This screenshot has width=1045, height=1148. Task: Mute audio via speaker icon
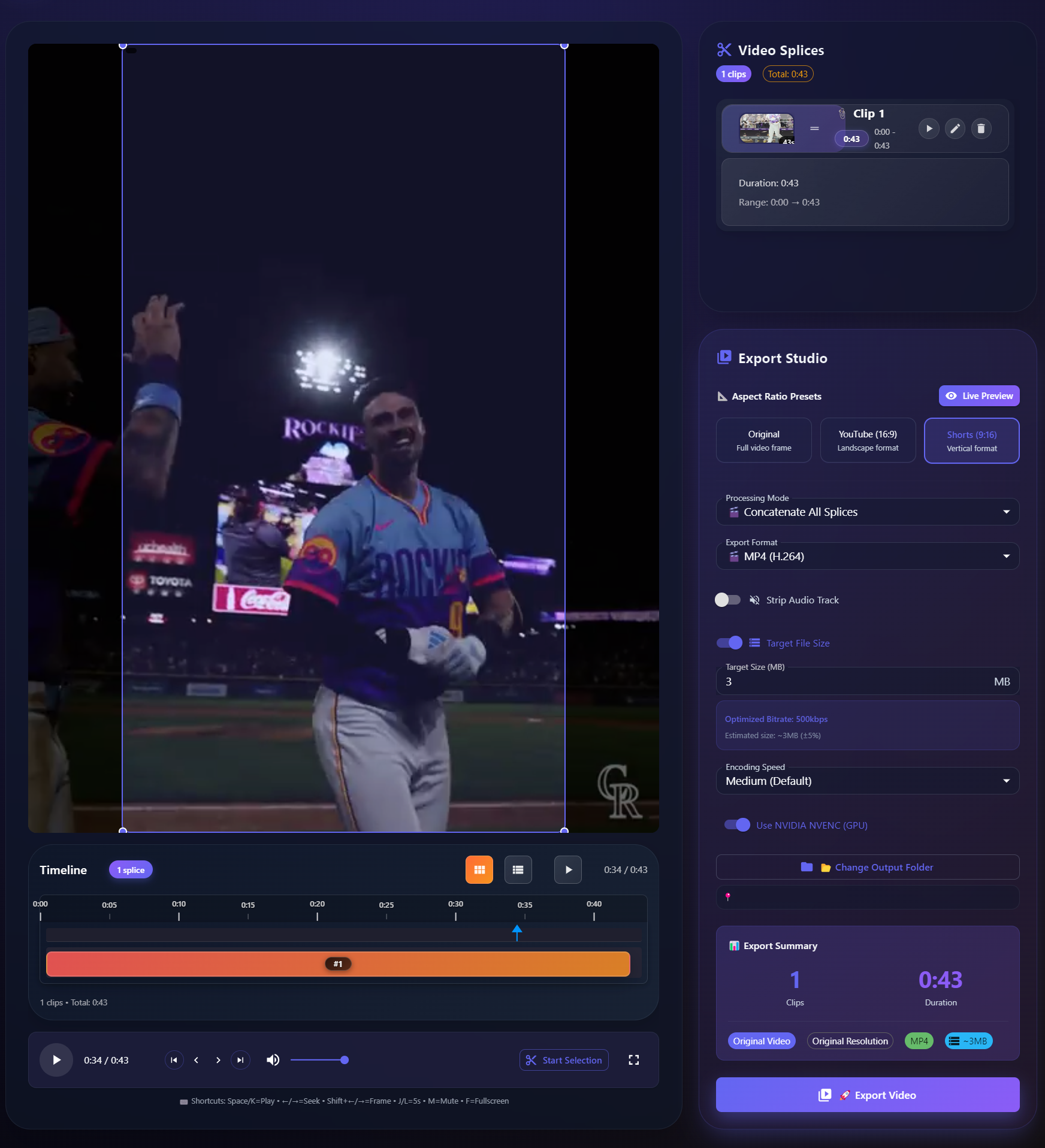tap(273, 1060)
